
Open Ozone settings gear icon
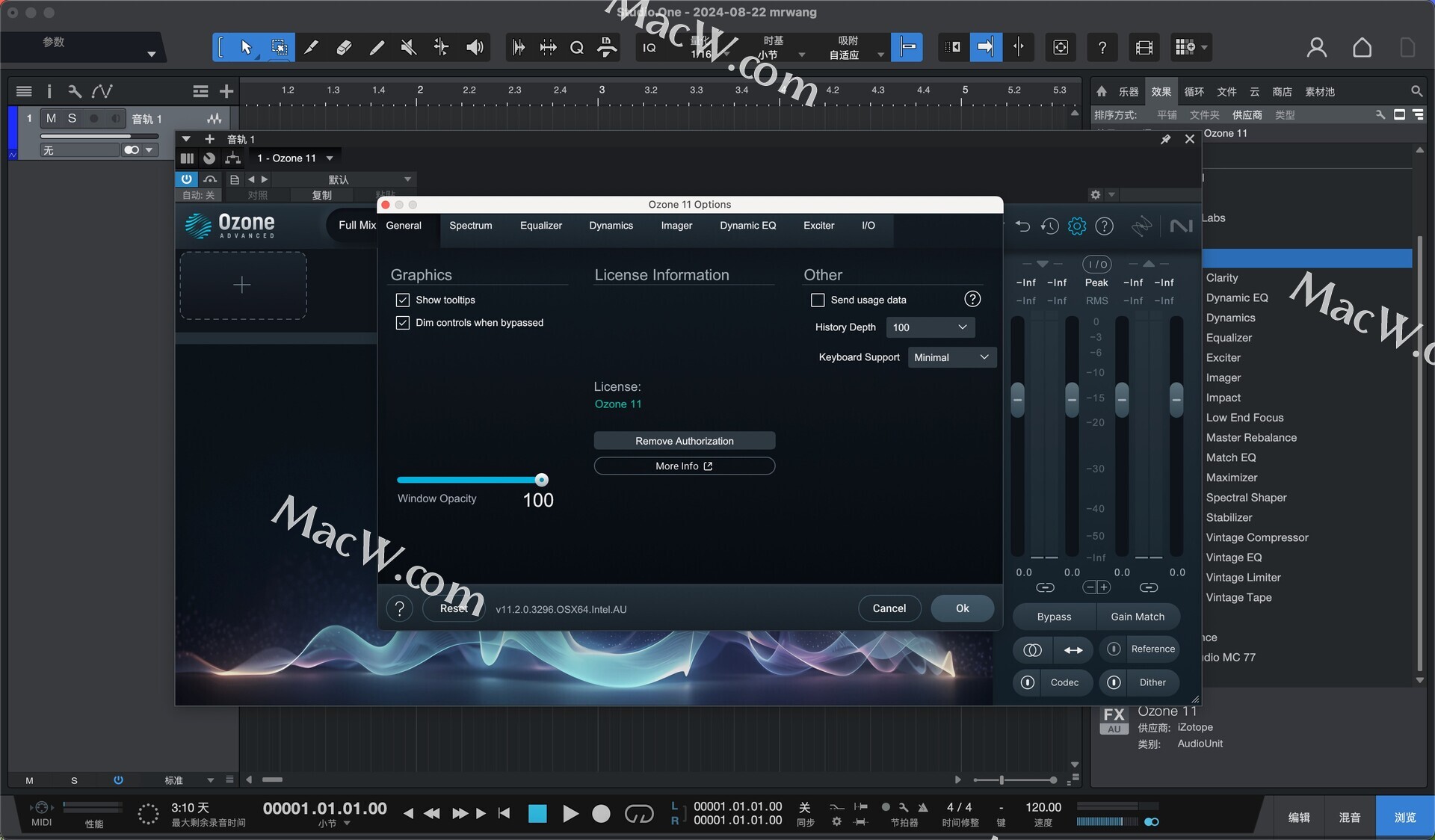[x=1076, y=226]
